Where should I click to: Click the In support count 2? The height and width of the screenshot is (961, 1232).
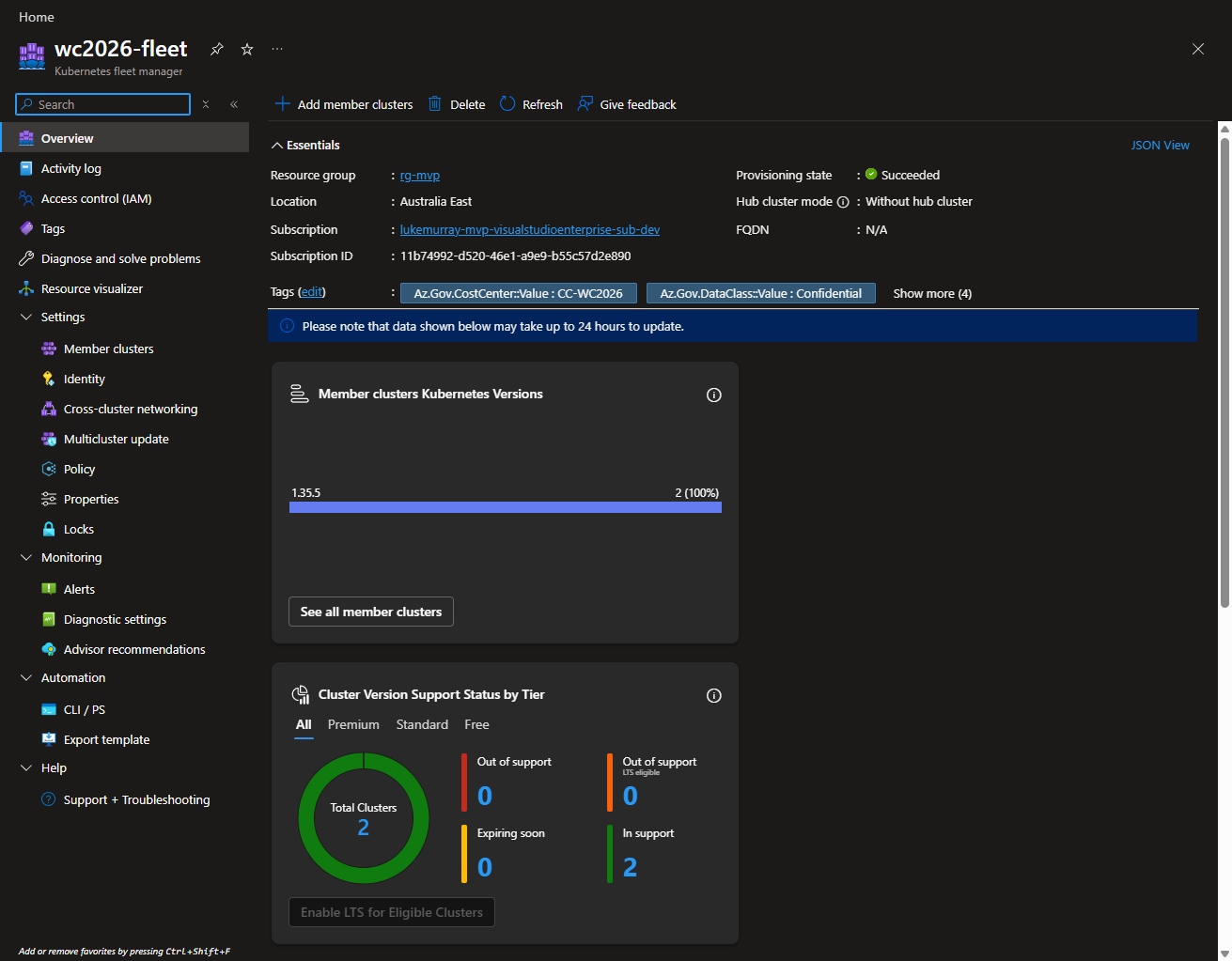click(x=630, y=867)
